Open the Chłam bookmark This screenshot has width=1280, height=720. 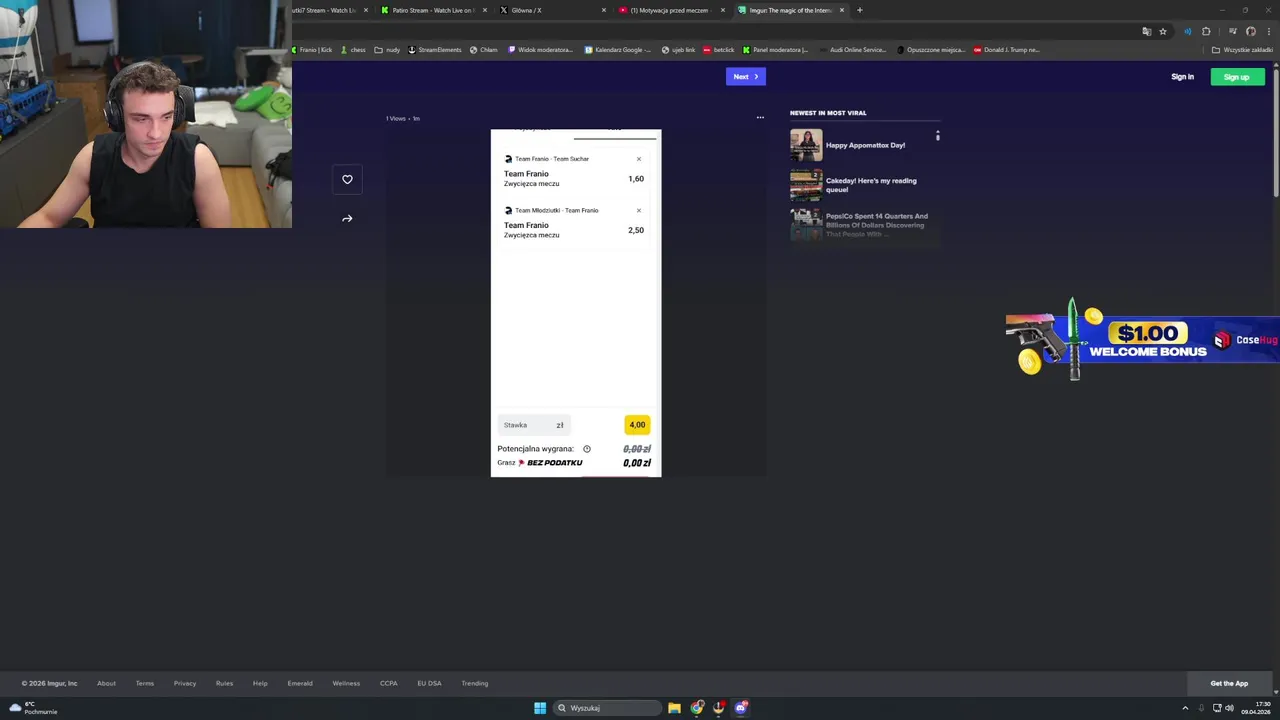pyautogui.click(x=484, y=49)
